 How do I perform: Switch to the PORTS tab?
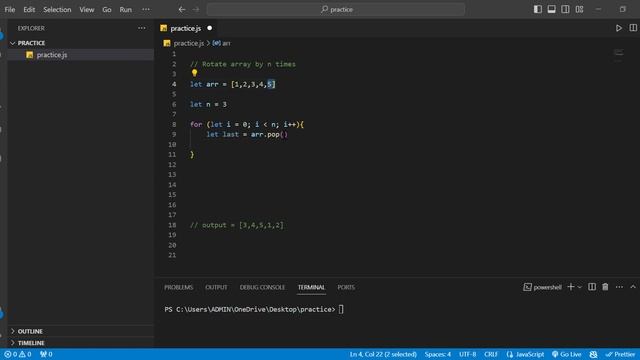(346, 287)
